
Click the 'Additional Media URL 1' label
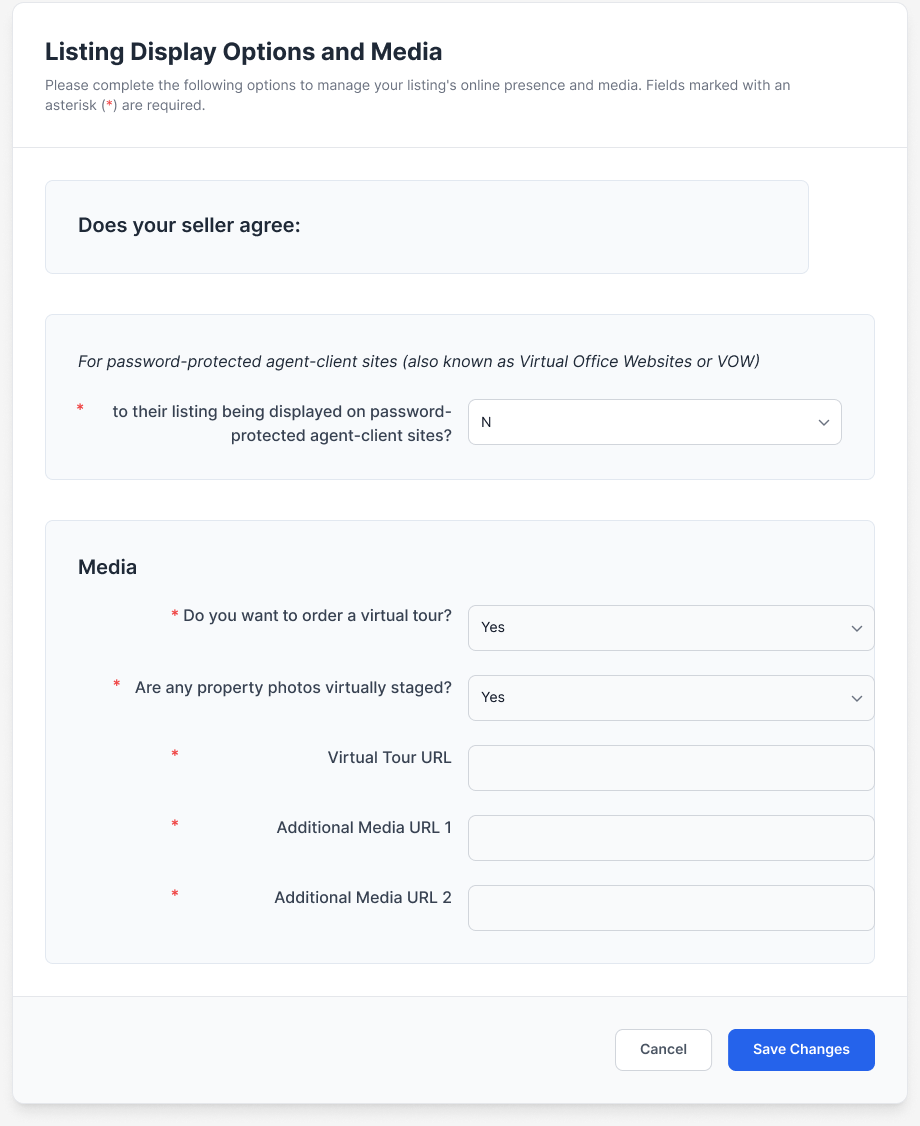coord(364,828)
